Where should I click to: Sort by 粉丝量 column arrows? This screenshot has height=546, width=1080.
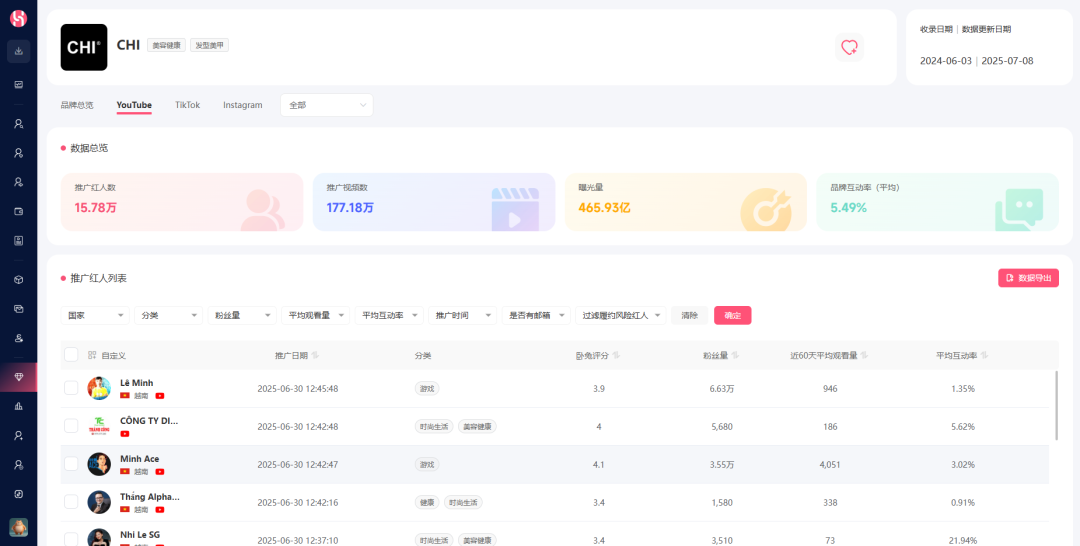[x=734, y=355]
